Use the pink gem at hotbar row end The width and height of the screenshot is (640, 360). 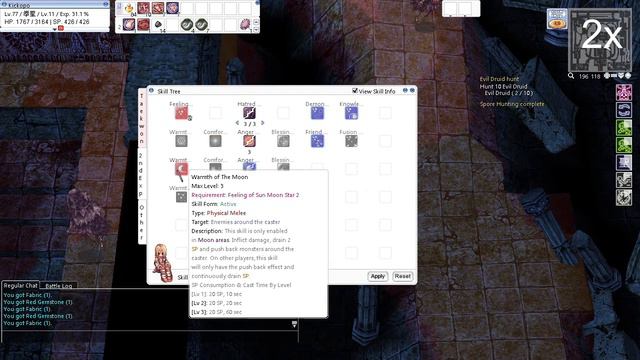pyautogui.click(x=245, y=24)
